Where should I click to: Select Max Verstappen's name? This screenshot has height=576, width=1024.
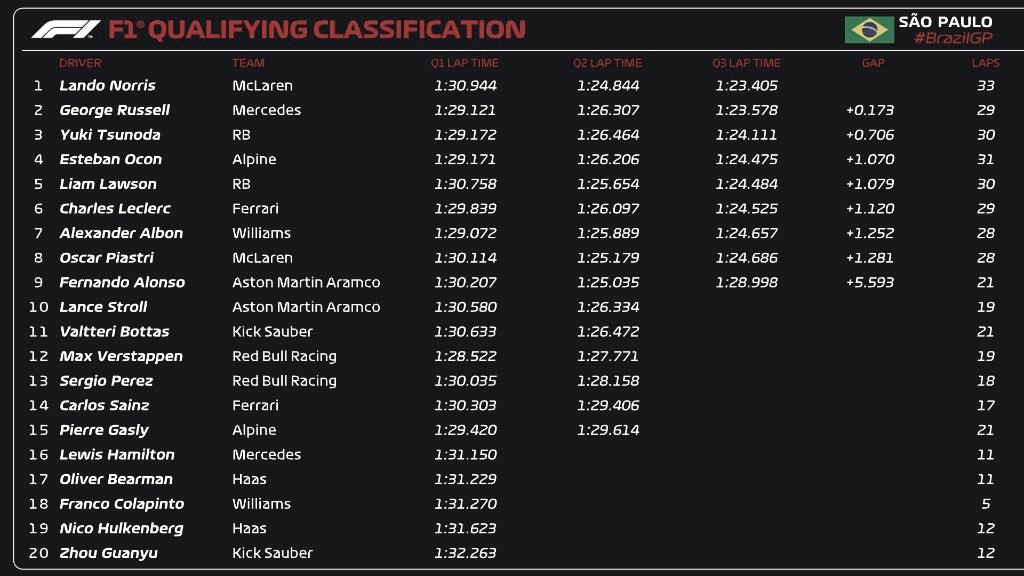[x=121, y=356]
